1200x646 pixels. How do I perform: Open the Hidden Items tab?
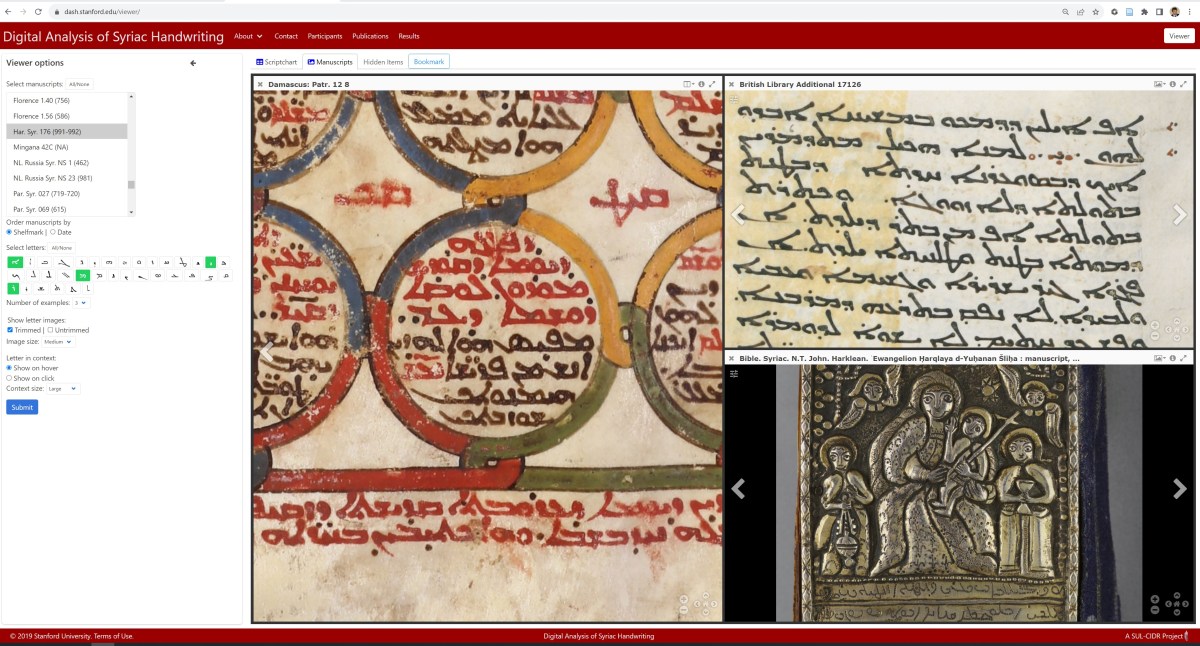pos(381,61)
